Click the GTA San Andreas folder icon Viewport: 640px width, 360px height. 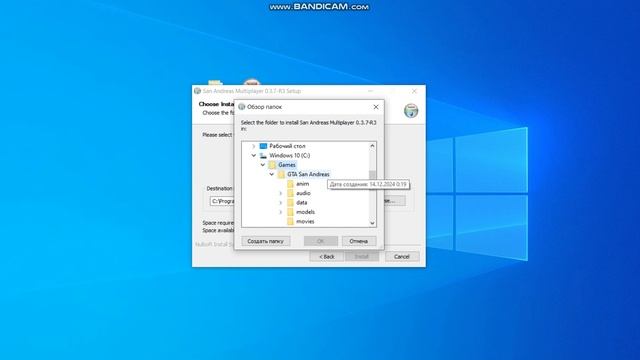[281, 174]
